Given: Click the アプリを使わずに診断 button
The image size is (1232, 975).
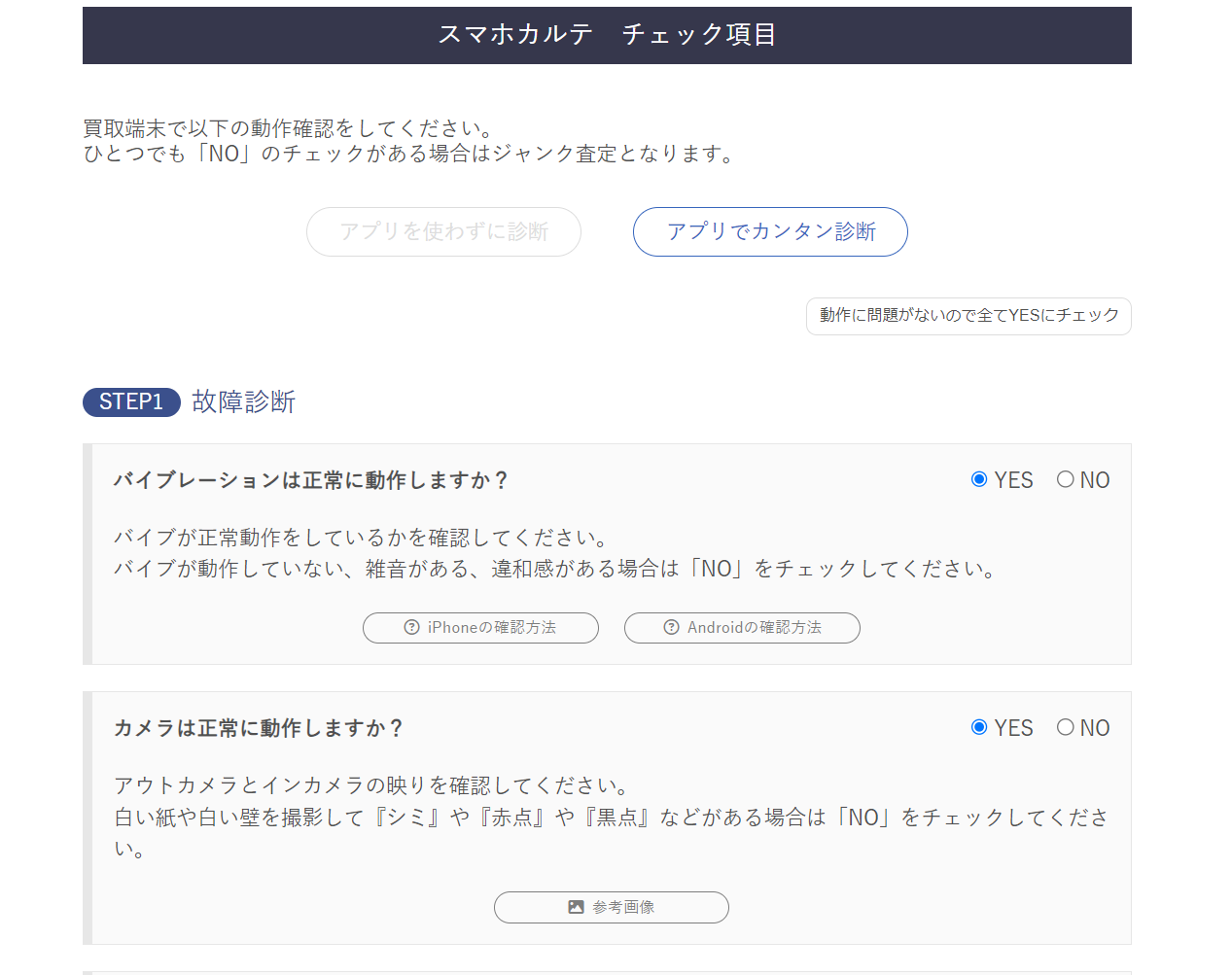Looking at the screenshot, I should pos(443,231).
